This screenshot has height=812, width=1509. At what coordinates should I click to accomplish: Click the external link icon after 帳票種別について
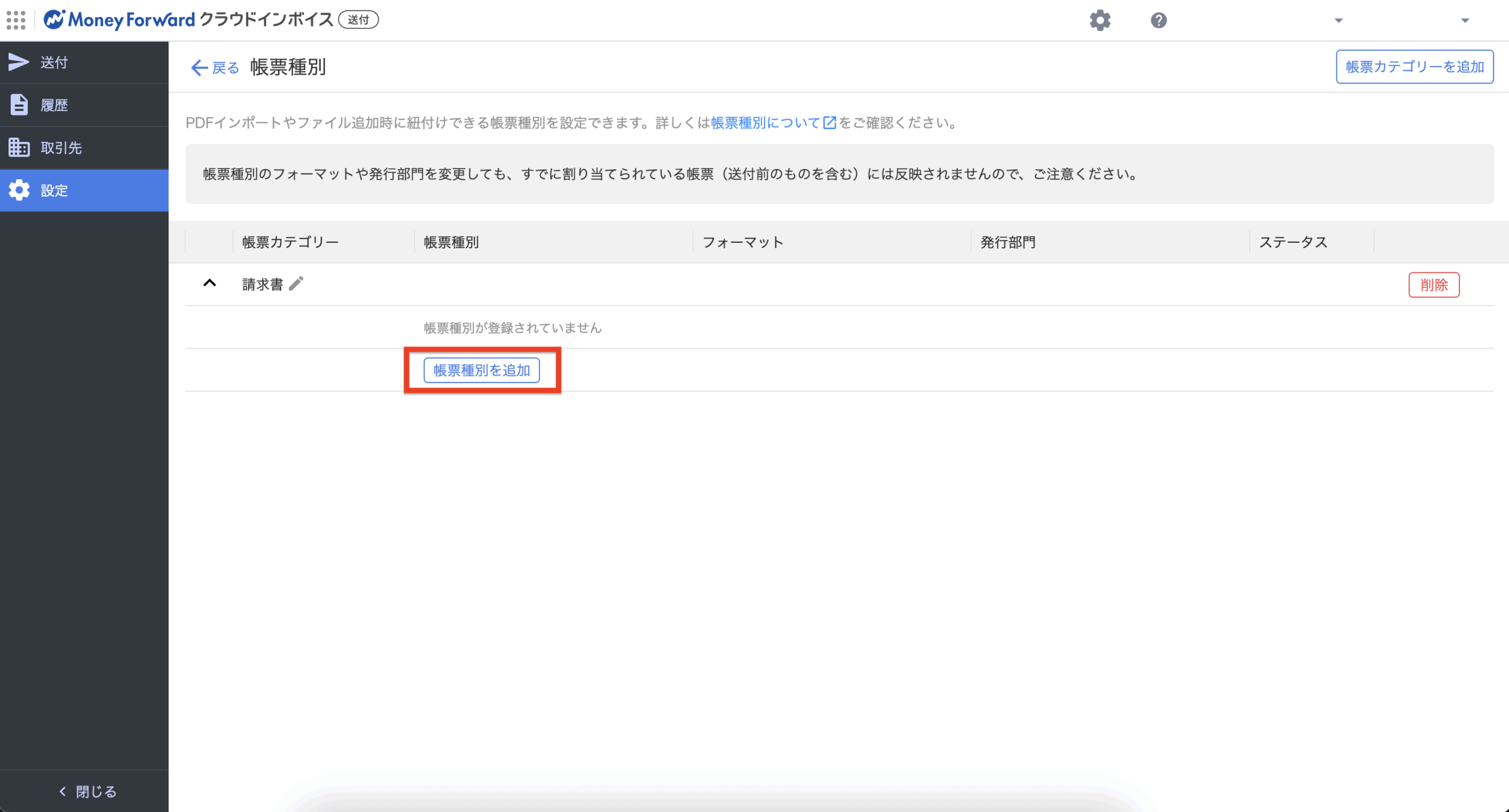(x=829, y=123)
